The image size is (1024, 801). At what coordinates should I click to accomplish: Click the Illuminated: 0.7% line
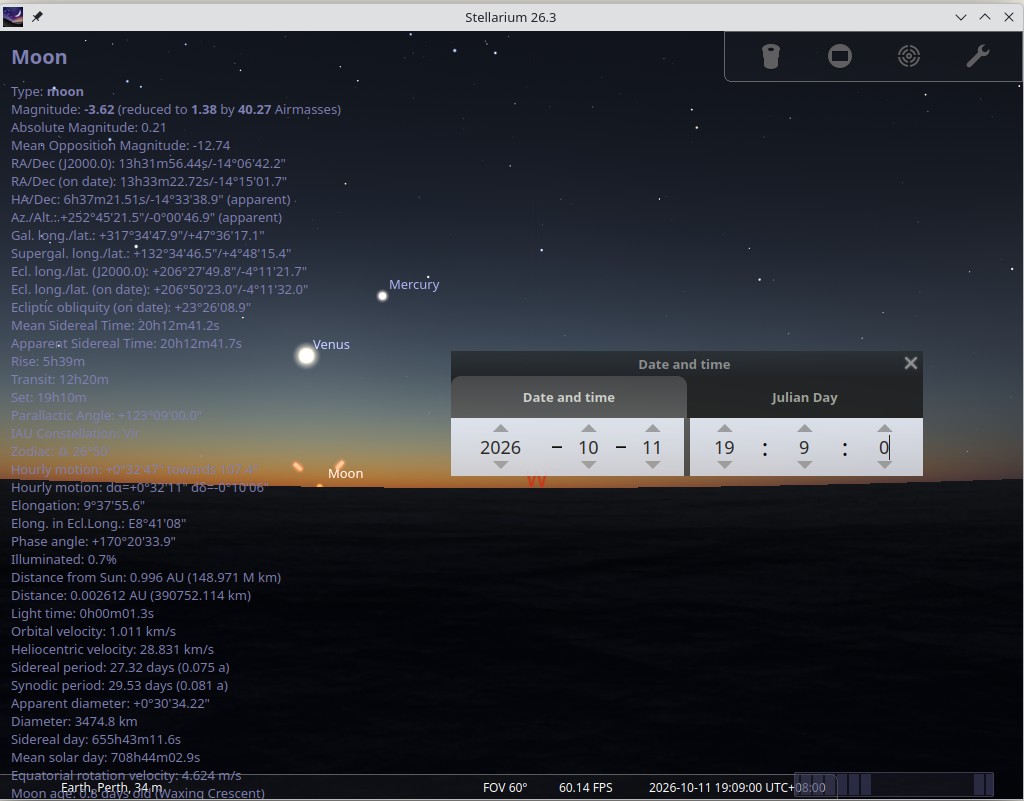pyautogui.click(x=64, y=559)
